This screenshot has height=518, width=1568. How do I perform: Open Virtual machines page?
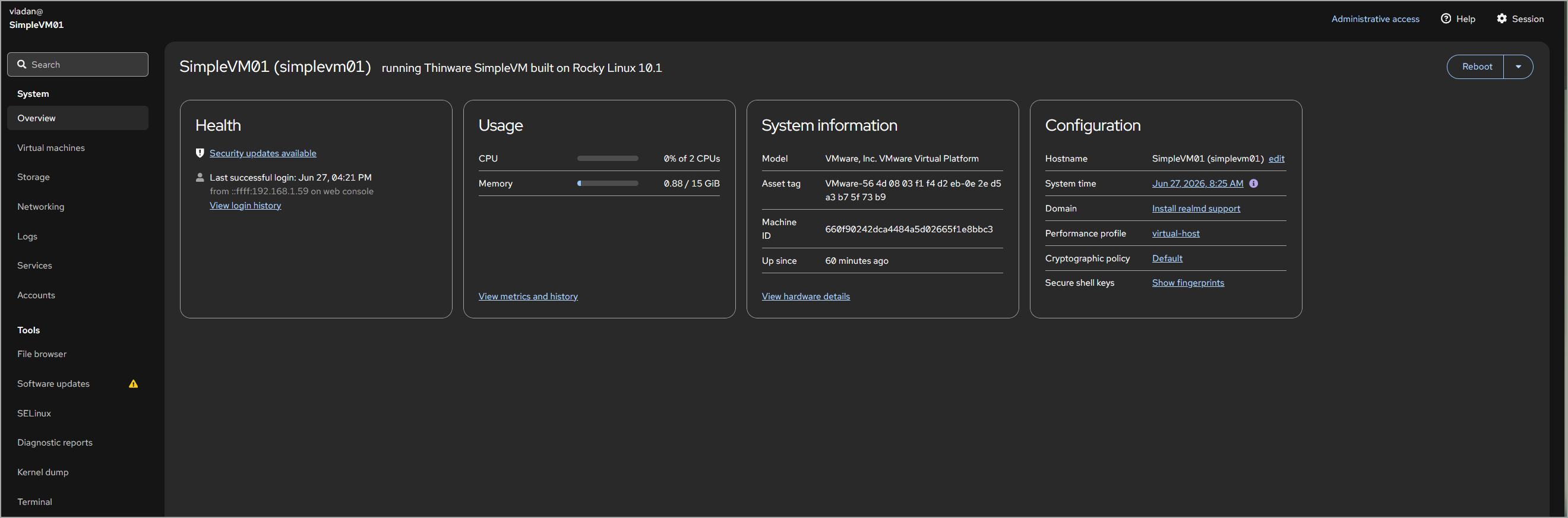click(78, 148)
